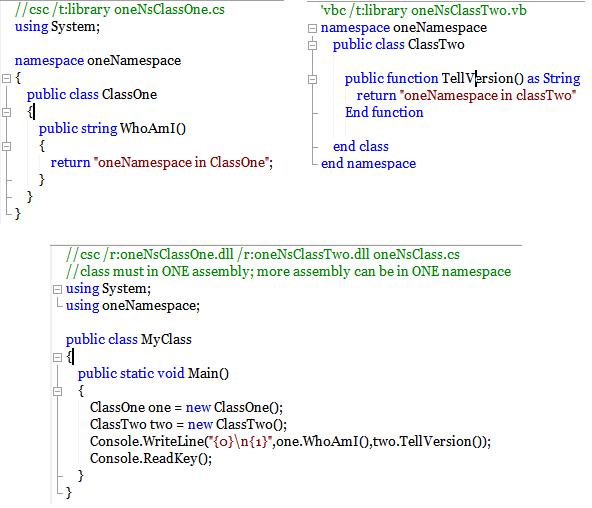Collapse the oneNamespace block in the C# ClassOne file
The height and width of the screenshot is (508, 592).
(6, 79)
